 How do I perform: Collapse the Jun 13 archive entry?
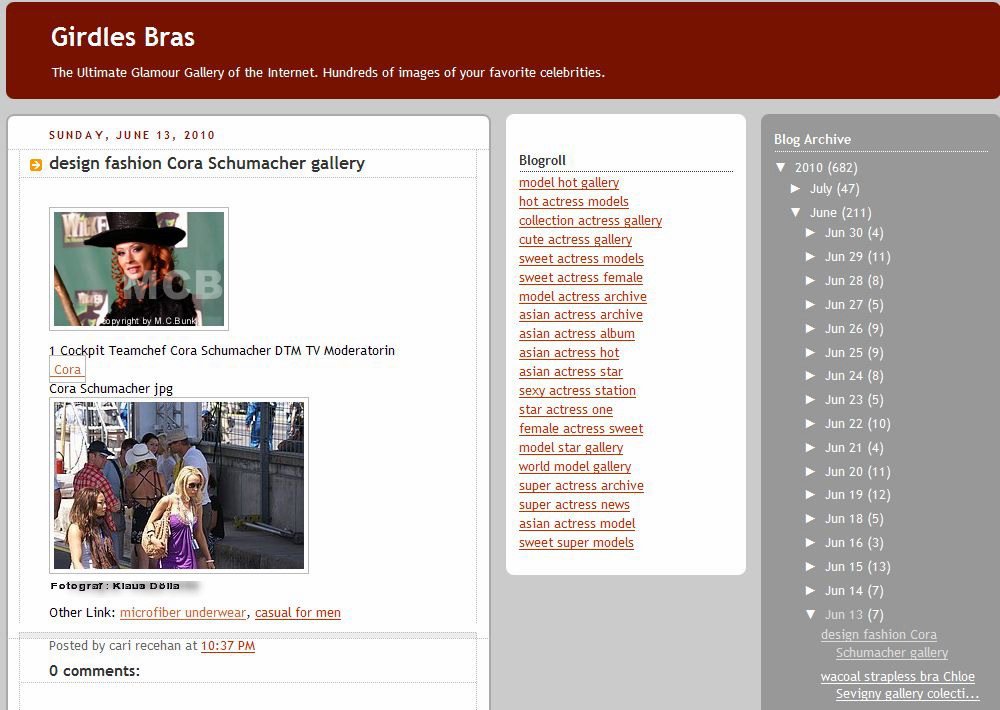coord(811,615)
